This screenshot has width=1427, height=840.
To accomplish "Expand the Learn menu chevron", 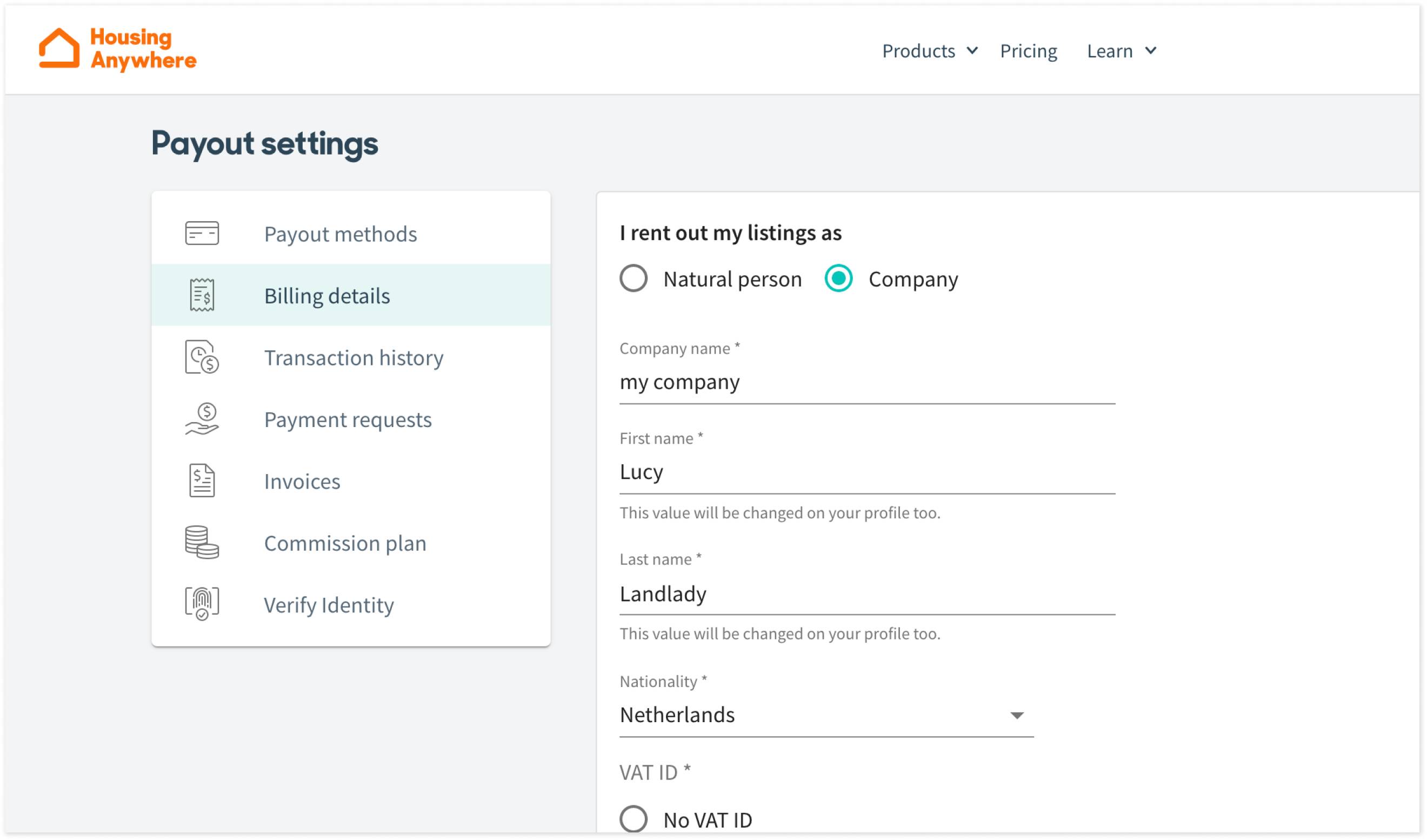I will [x=1151, y=51].
